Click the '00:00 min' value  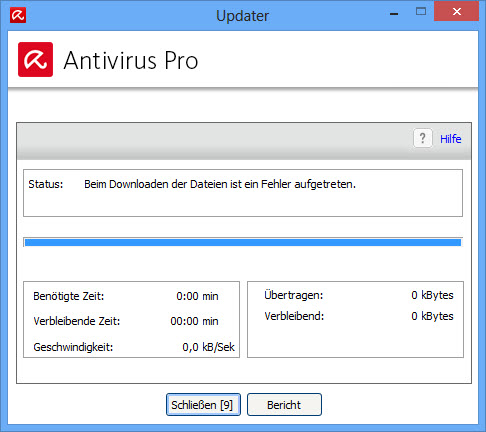tap(194, 321)
